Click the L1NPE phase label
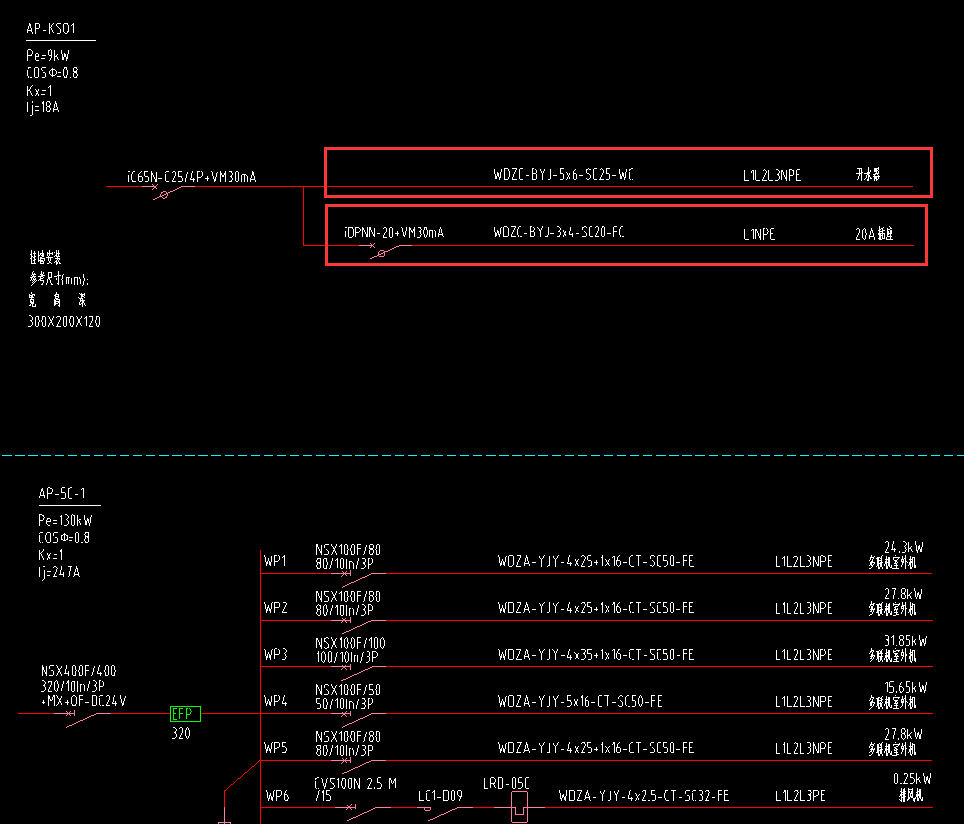Viewport: 964px width, 824px height. coord(759,234)
